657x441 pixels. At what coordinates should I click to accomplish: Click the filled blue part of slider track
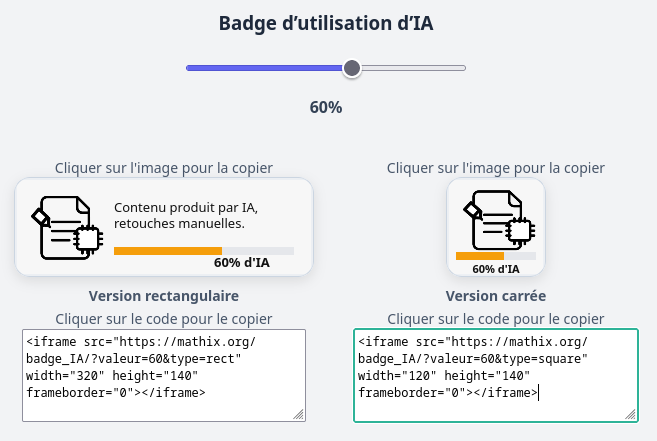point(265,68)
